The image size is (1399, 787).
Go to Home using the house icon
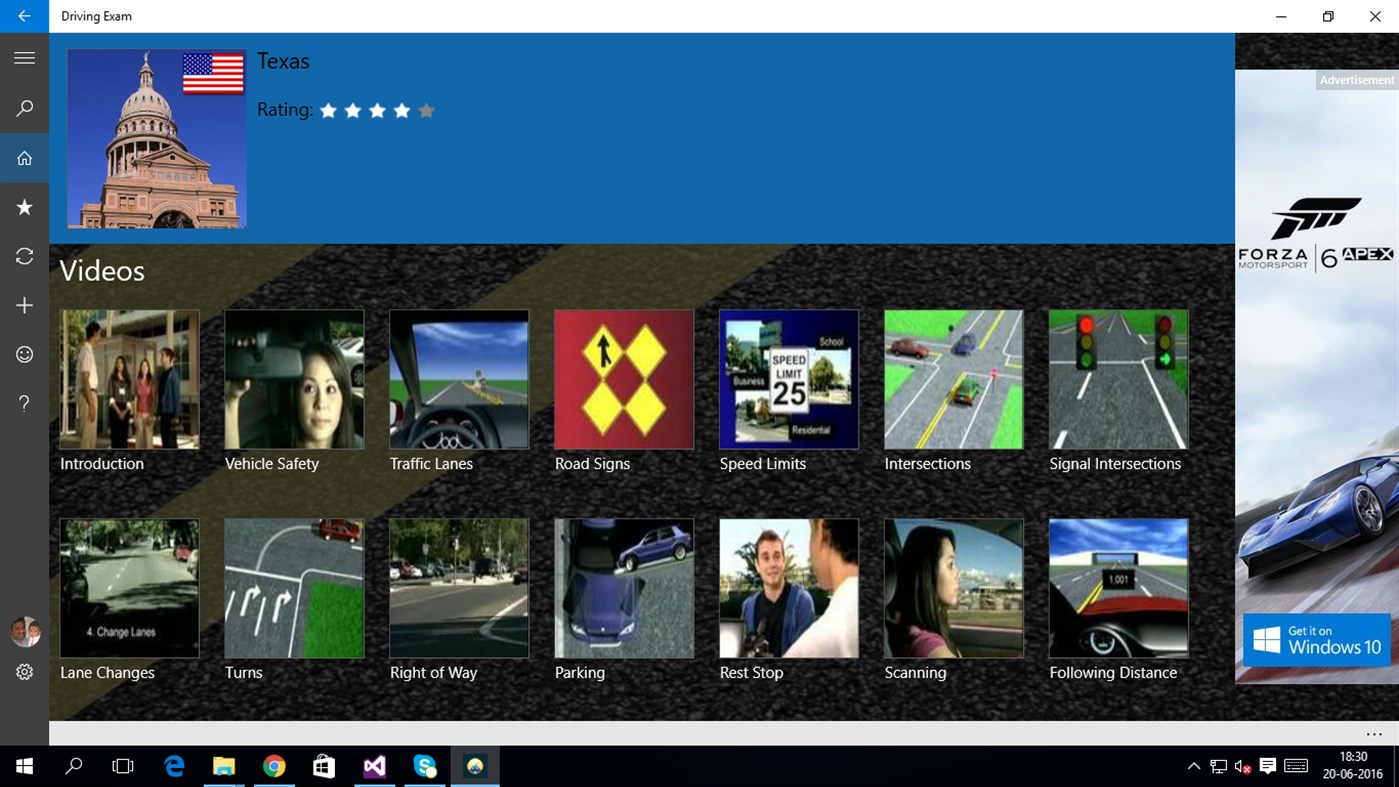24,157
